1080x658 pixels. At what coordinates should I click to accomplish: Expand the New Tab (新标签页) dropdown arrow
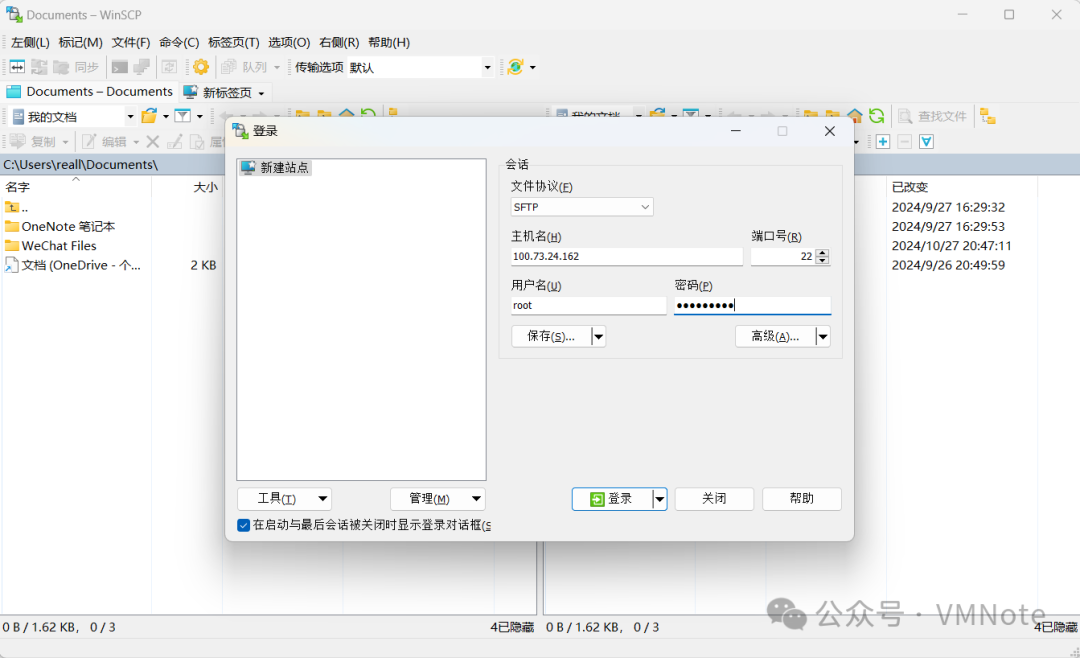coord(261,93)
